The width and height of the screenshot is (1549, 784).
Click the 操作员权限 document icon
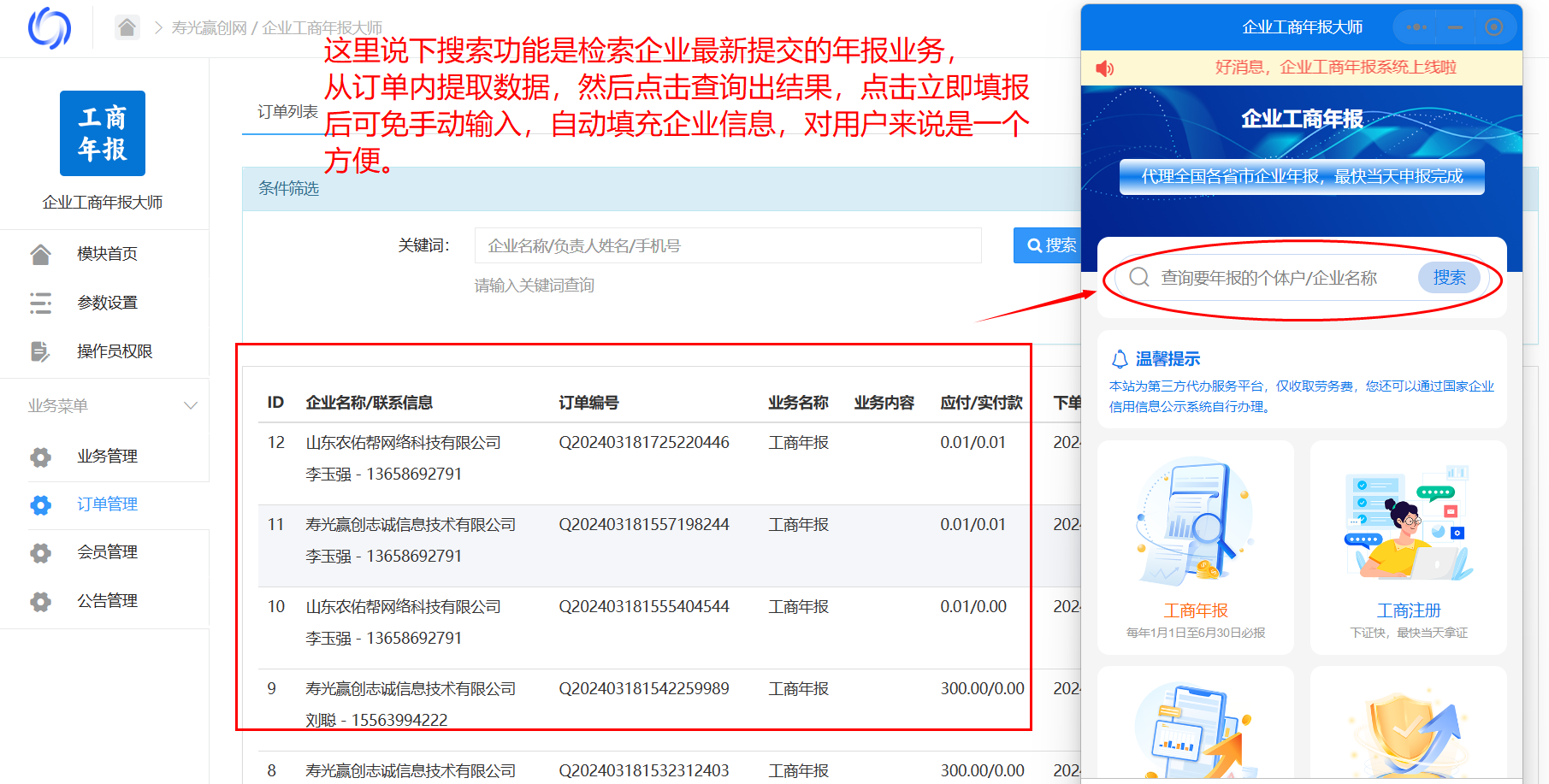[x=39, y=351]
